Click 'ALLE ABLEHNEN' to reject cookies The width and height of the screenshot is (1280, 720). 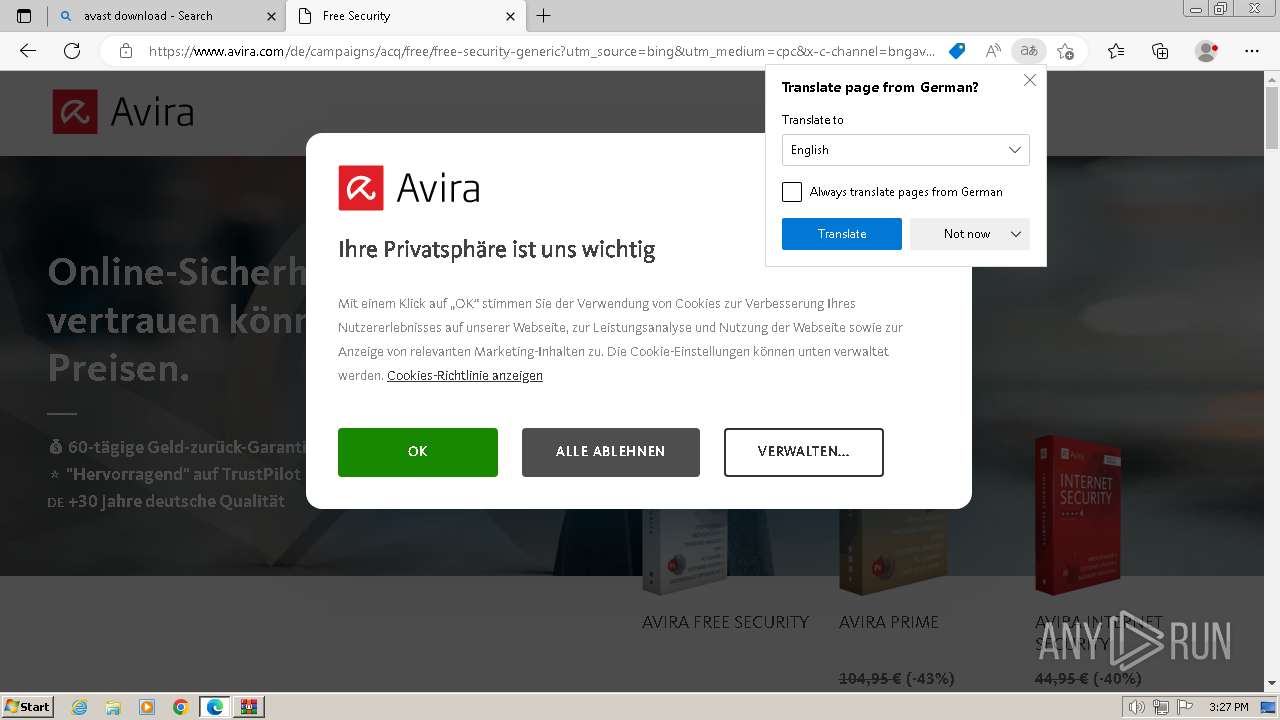pyautogui.click(x=611, y=452)
